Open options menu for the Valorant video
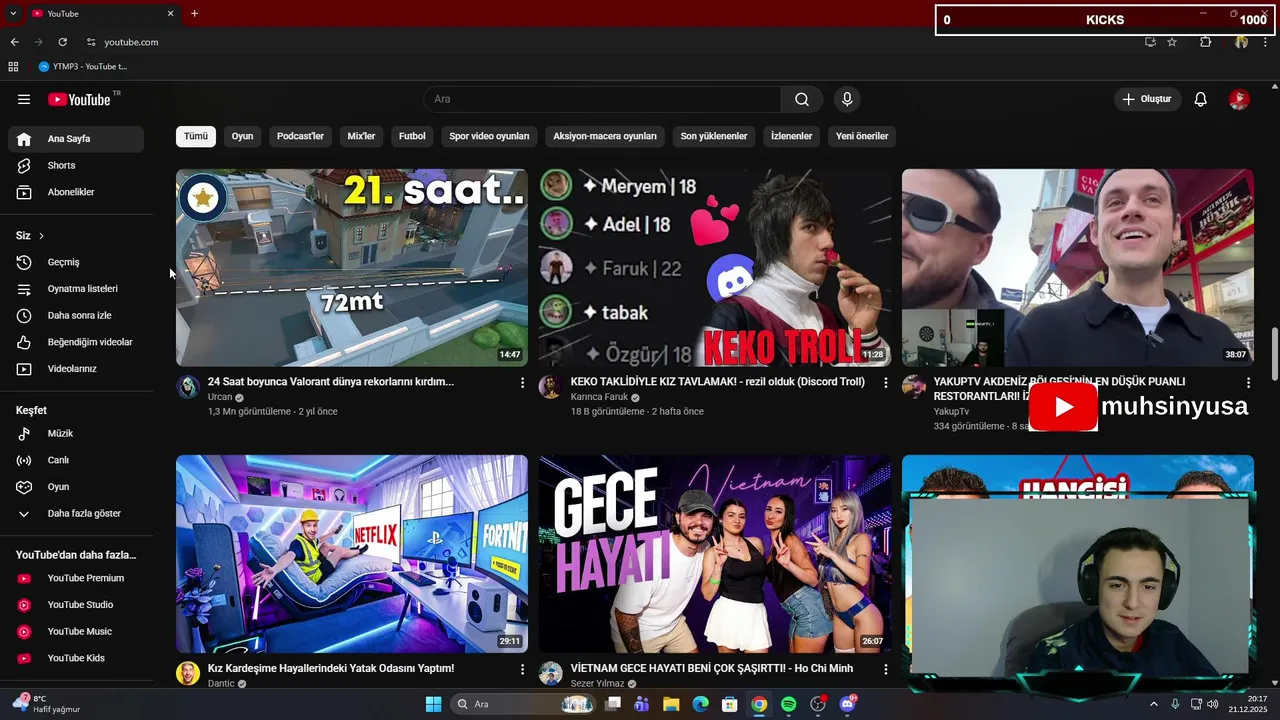The height and width of the screenshot is (720, 1280). pyautogui.click(x=522, y=382)
